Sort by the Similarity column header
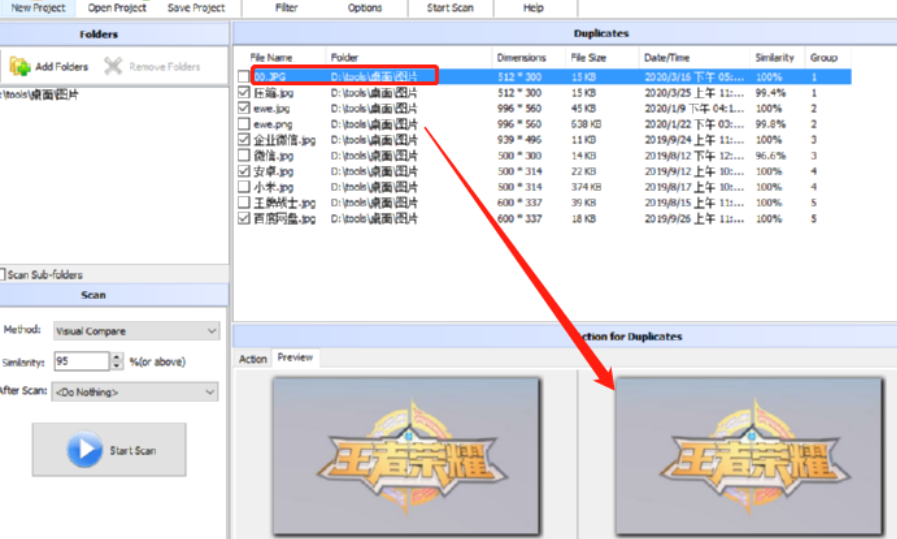This screenshot has height=539, width=897. [774, 58]
